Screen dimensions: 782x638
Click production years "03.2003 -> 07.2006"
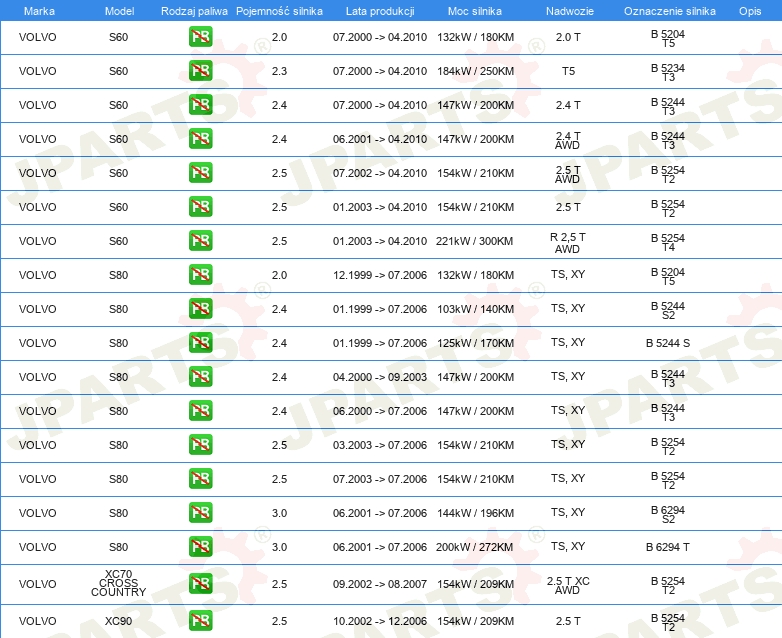click(x=380, y=445)
